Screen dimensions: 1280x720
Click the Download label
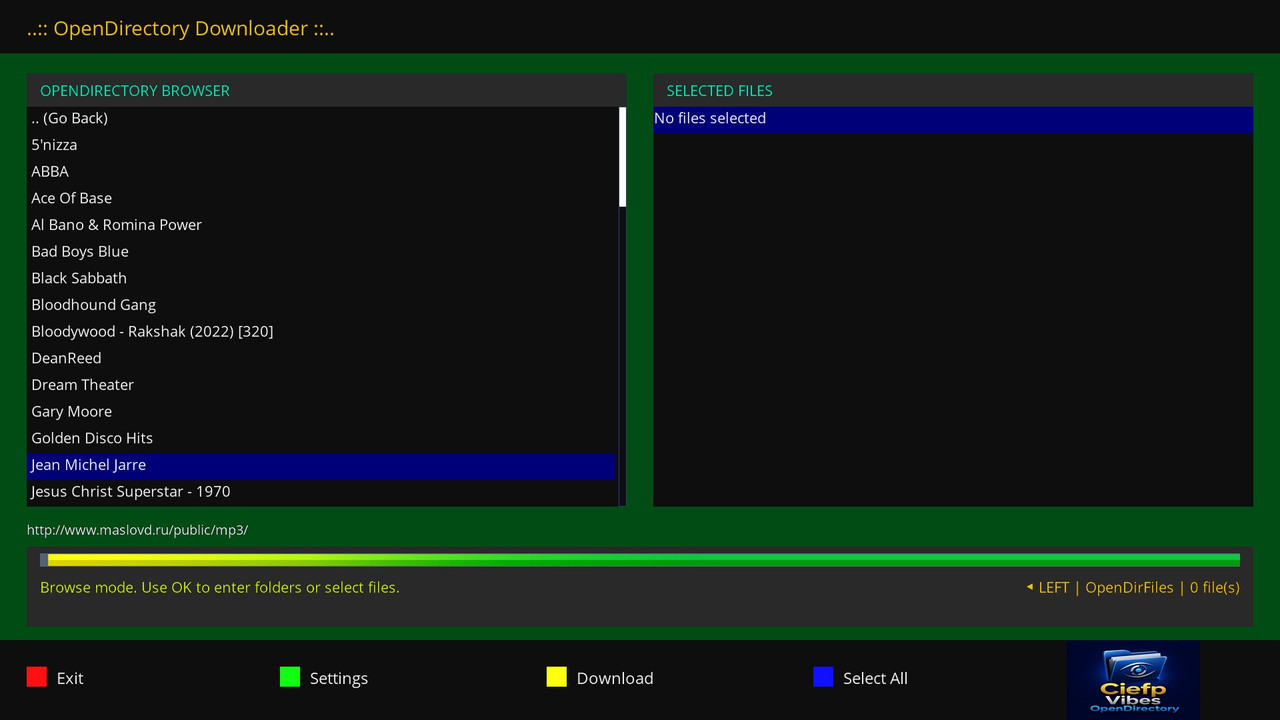[x=615, y=678]
